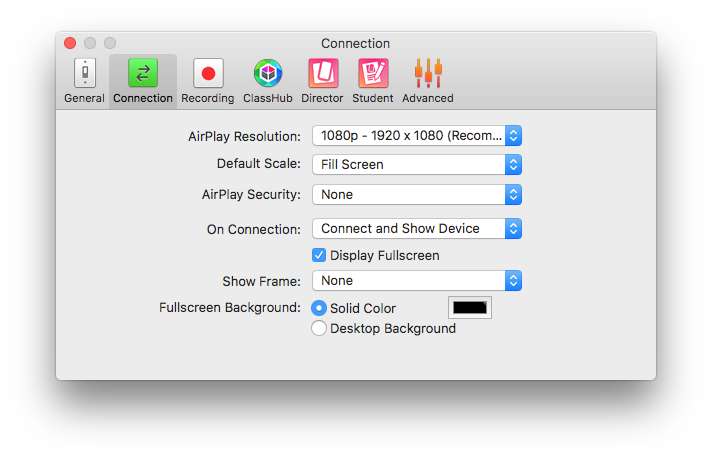
Task: Switch to the Recording tab label
Action: click(208, 98)
